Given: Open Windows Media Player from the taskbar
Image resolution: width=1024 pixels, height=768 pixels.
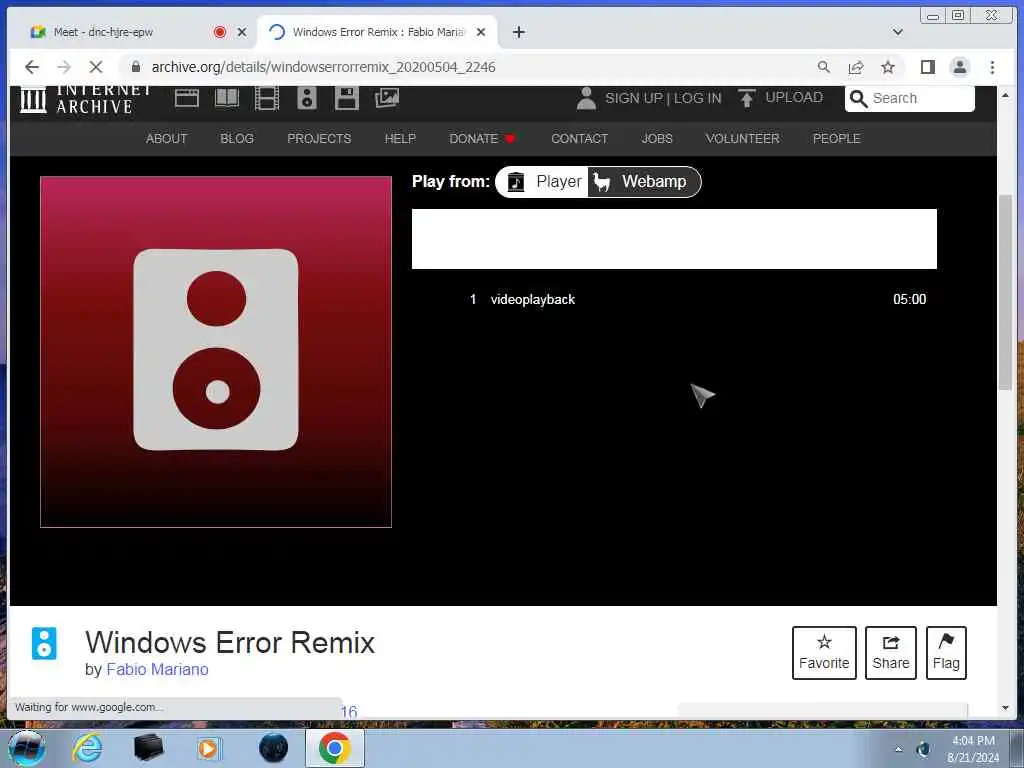Looking at the screenshot, I should pyautogui.click(x=209, y=748).
